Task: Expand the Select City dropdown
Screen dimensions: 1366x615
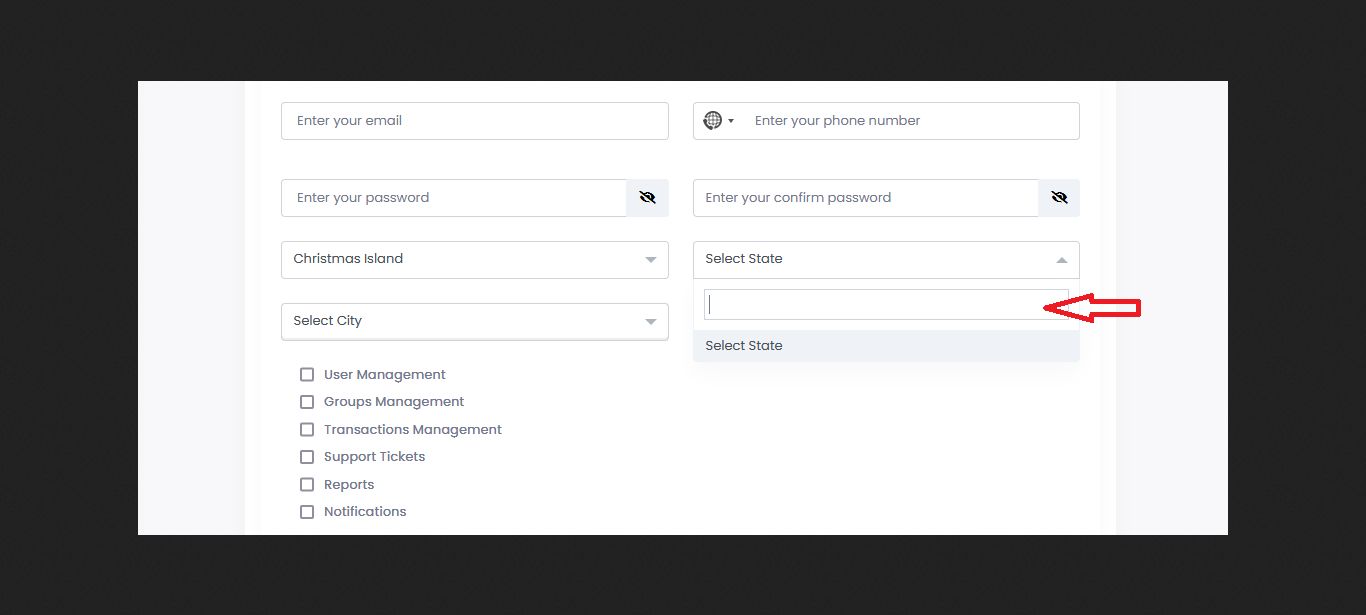Action: click(474, 321)
